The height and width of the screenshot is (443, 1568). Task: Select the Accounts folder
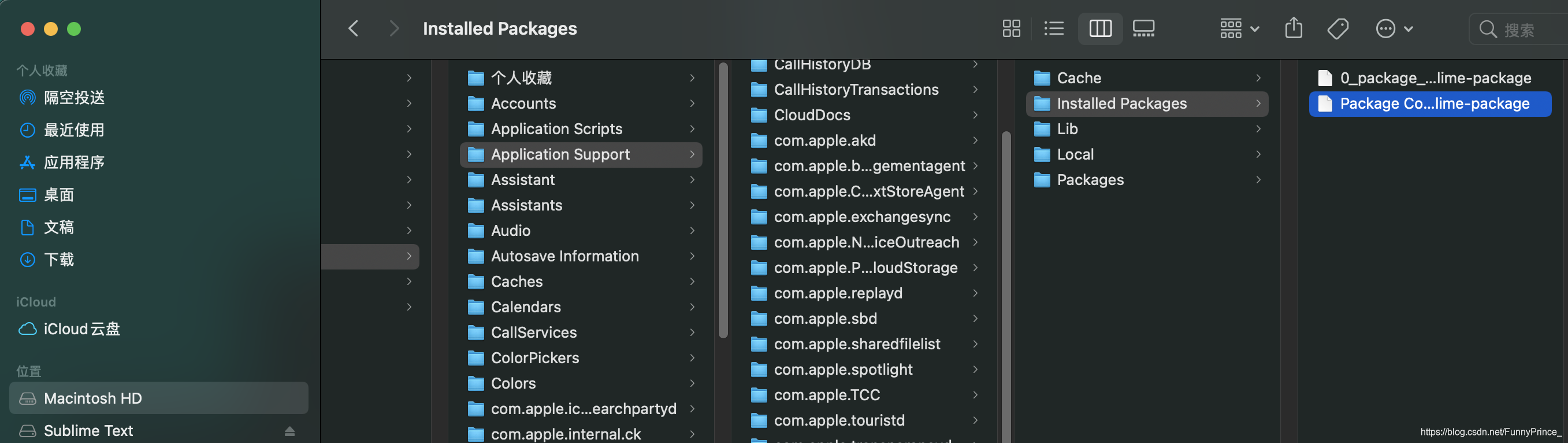coord(581,104)
